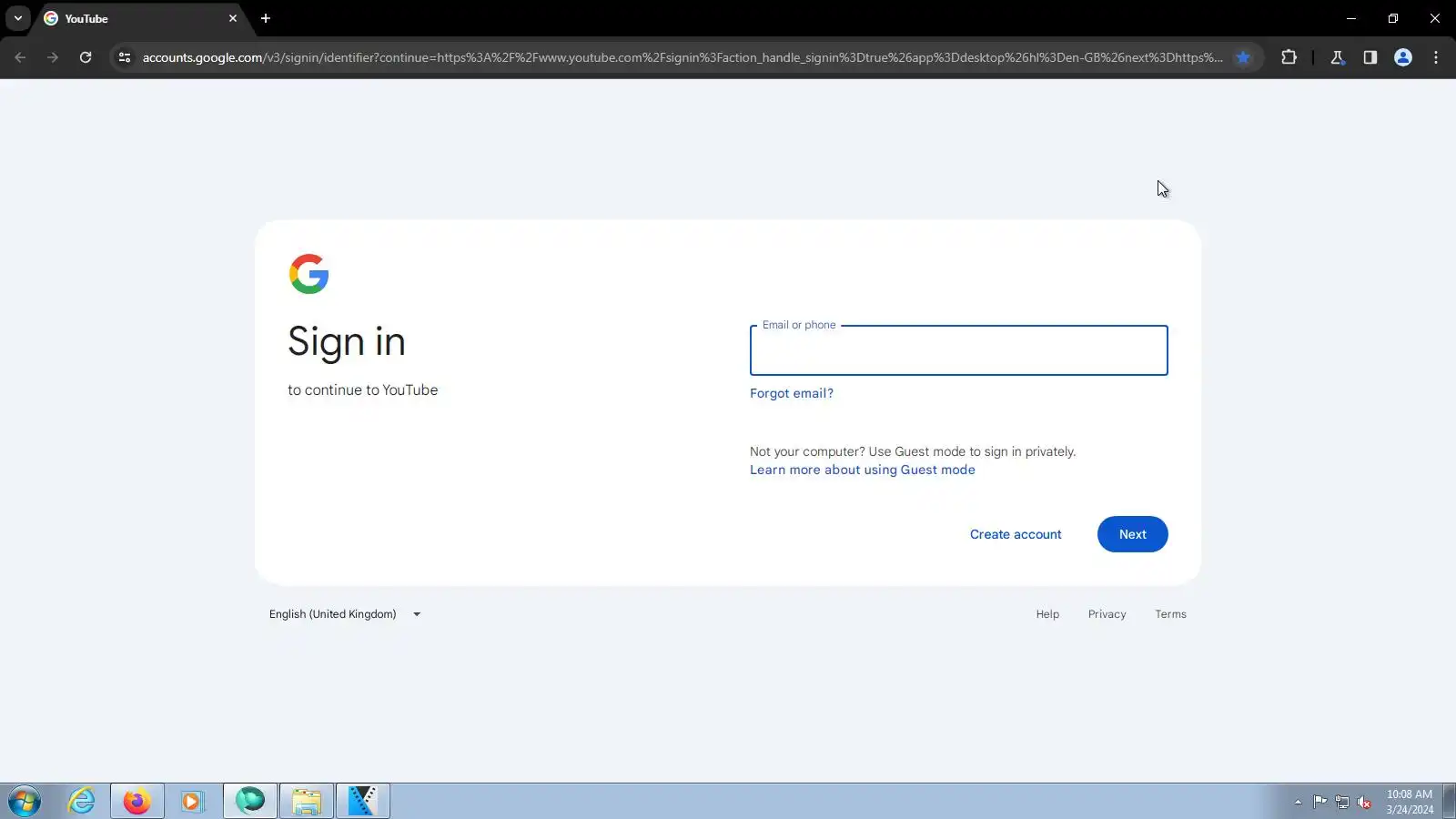Open the Chrome profile avatar
The image size is (1456, 819).
pos(1403,57)
